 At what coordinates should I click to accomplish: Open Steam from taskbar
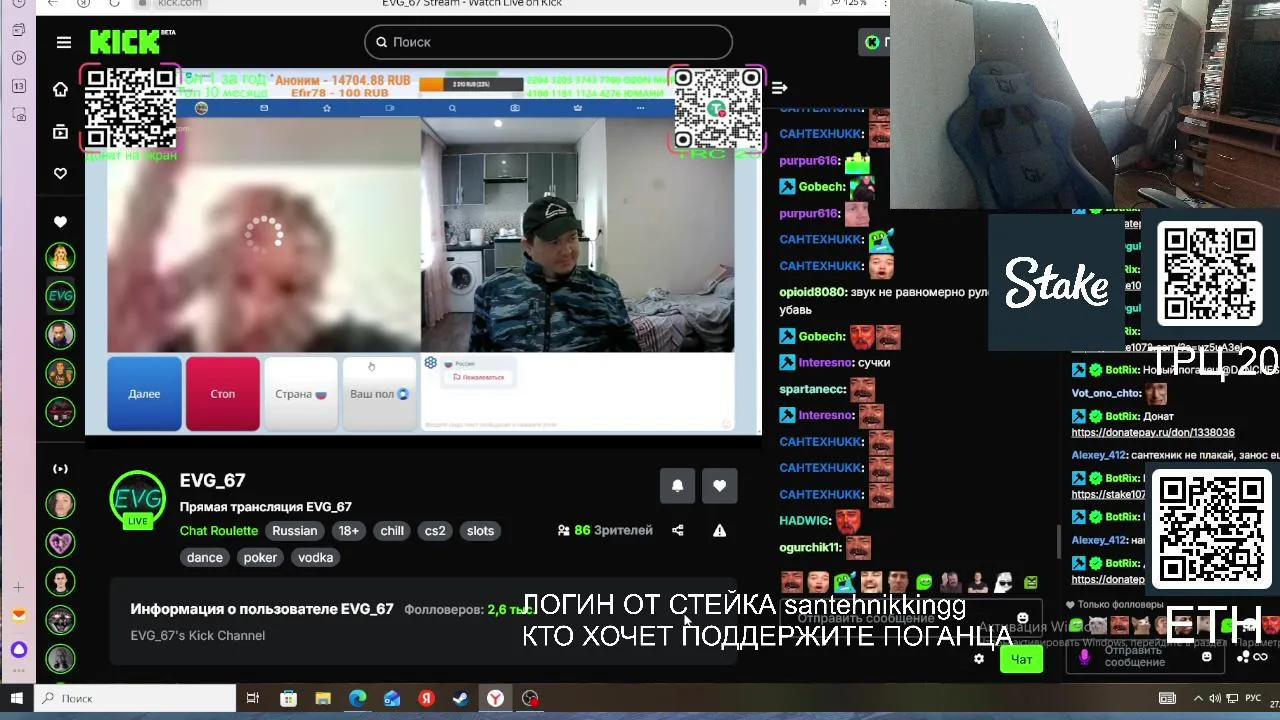tap(461, 699)
